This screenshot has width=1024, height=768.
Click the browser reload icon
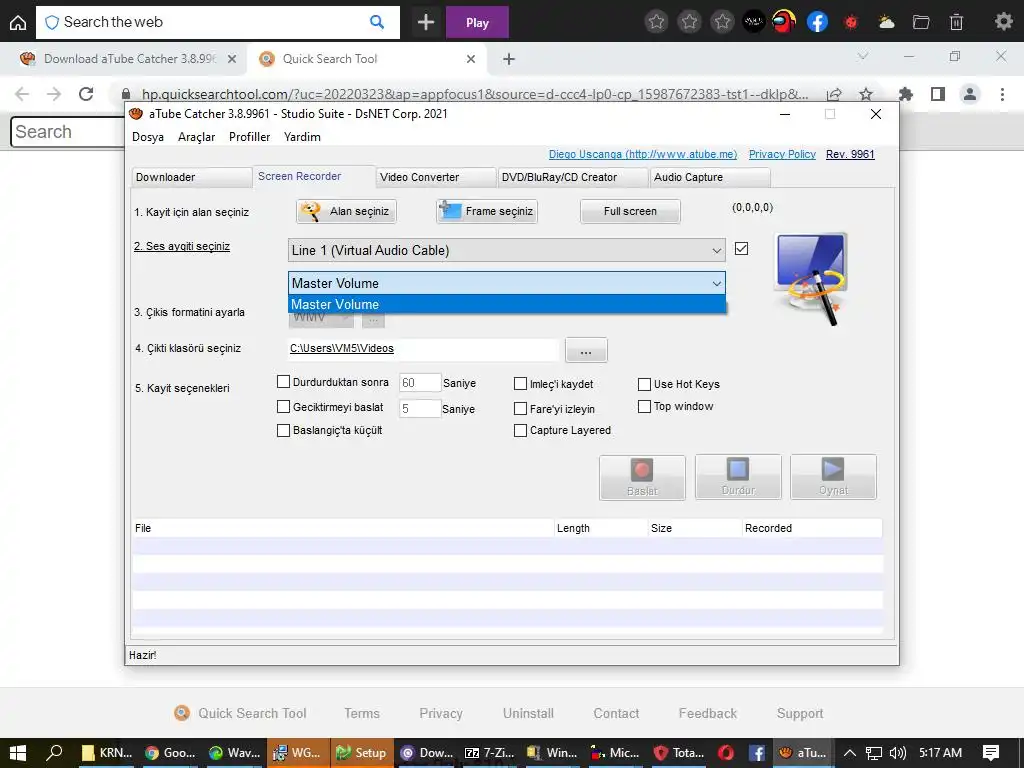86,94
